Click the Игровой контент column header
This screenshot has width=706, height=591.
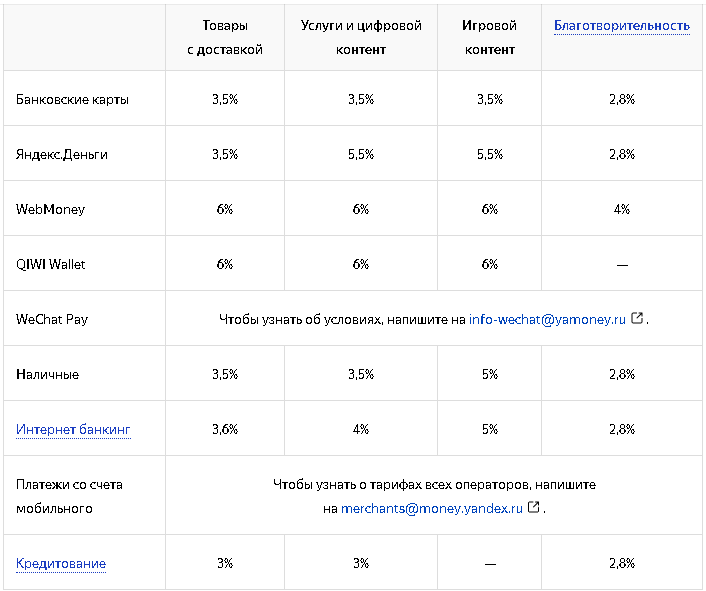[x=490, y=37]
